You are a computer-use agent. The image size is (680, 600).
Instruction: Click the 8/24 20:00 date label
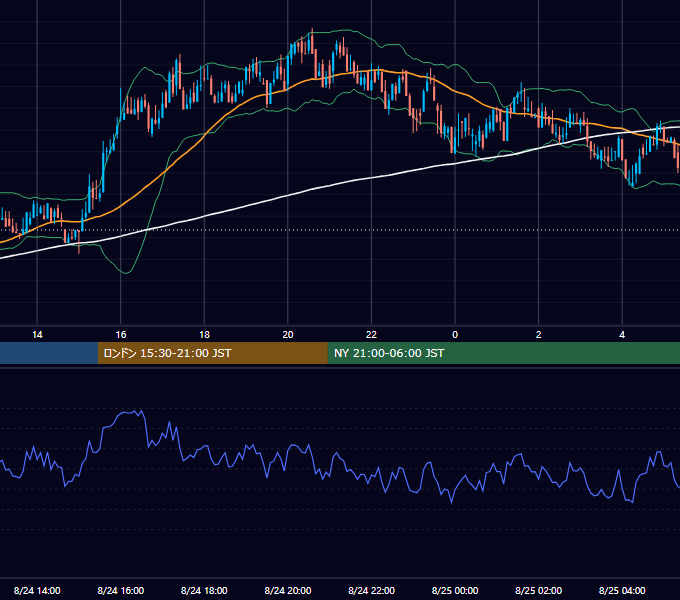pos(288,590)
